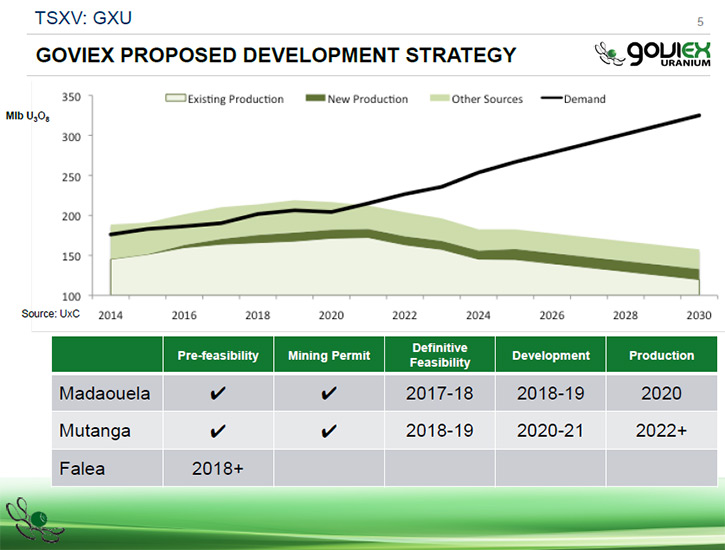Click the slide page number 5
The height and width of the screenshot is (550, 725).
[700, 22]
